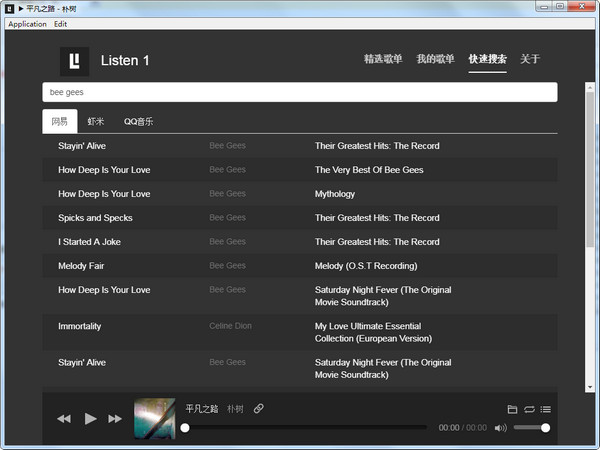The width and height of the screenshot is (600, 450).
Task: Play Melody Fair
Action: pyautogui.click(x=81, y=266)
